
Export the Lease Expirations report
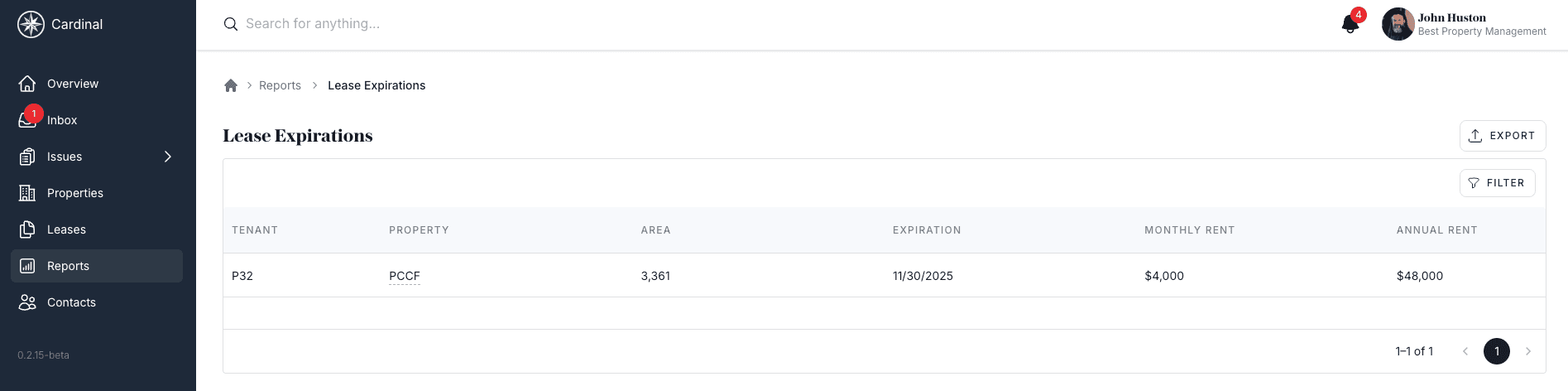[x=1502, y=136]
